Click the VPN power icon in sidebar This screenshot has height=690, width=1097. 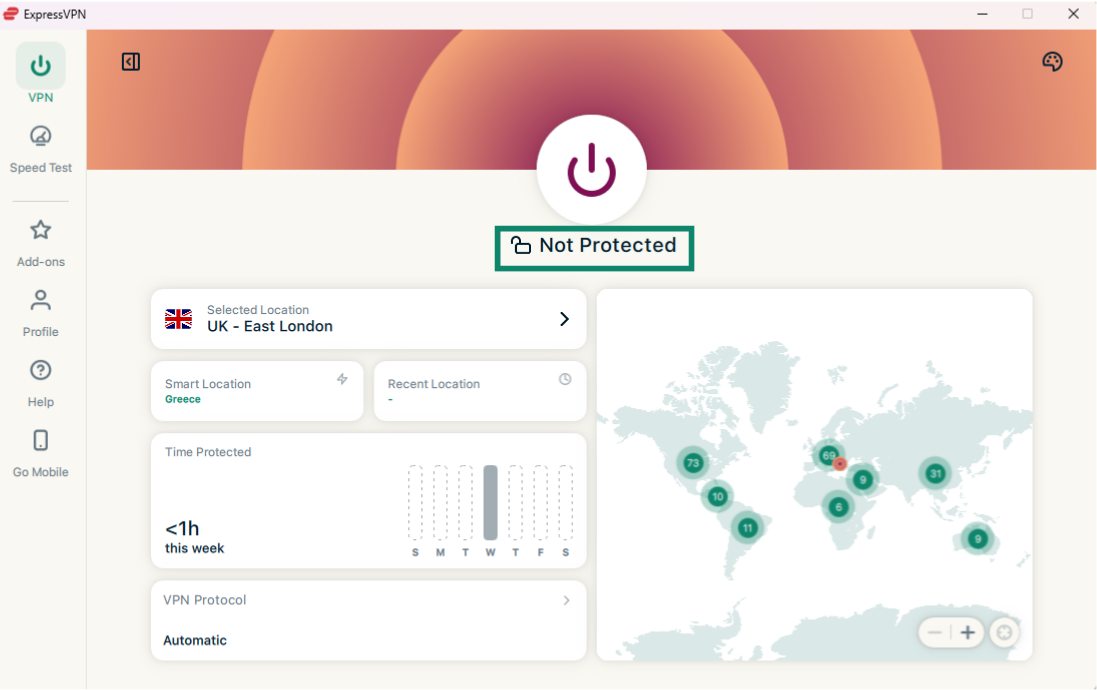tap(41, 67)
